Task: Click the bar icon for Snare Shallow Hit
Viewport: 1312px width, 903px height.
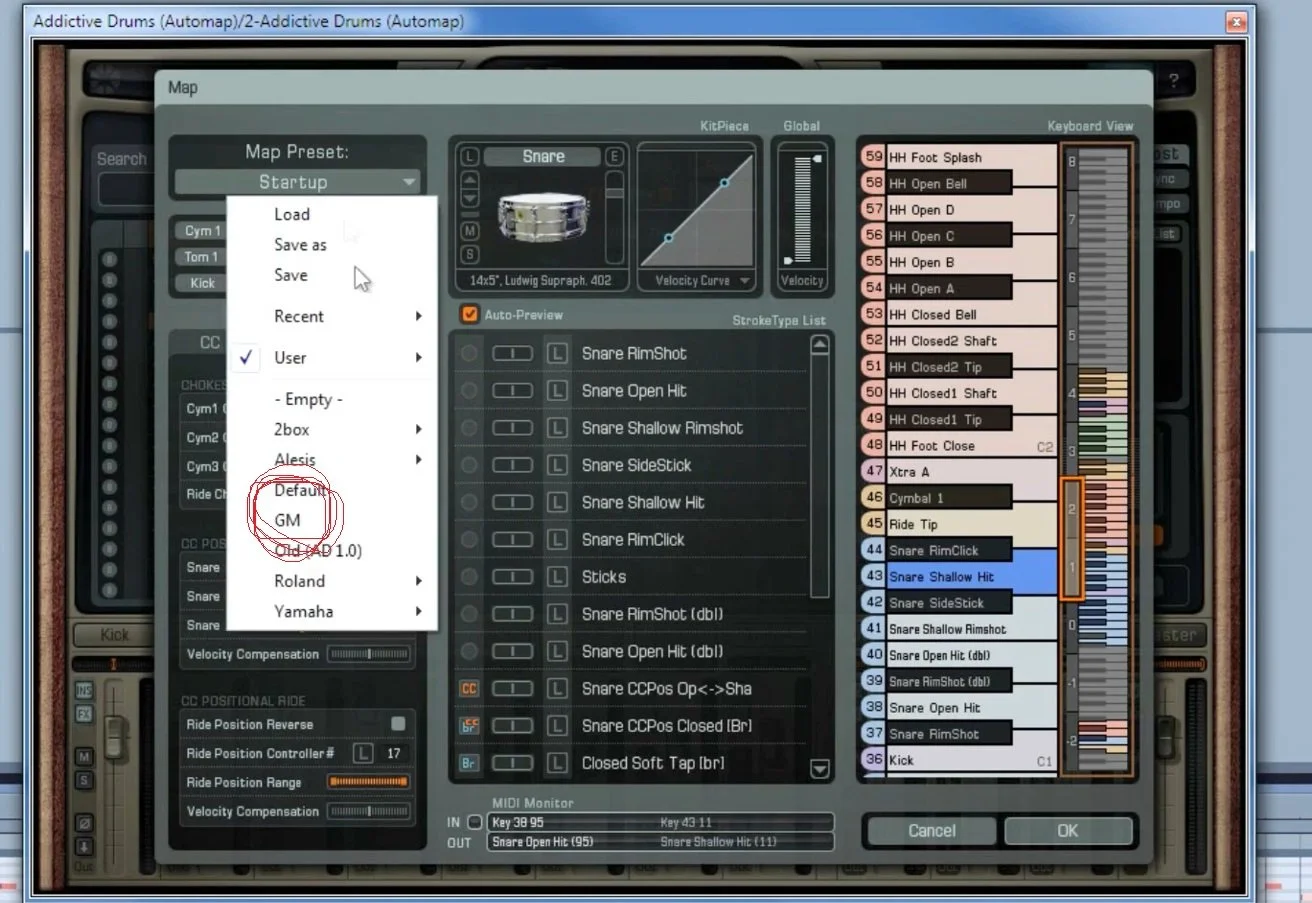Action: pyautogui.click(x=512, y=503)
